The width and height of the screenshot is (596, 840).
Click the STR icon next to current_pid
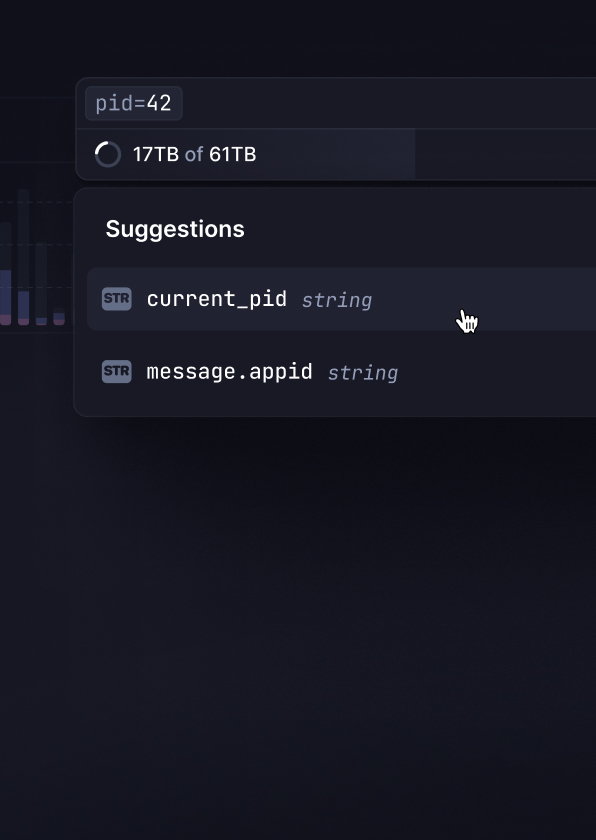pos(117,299)
